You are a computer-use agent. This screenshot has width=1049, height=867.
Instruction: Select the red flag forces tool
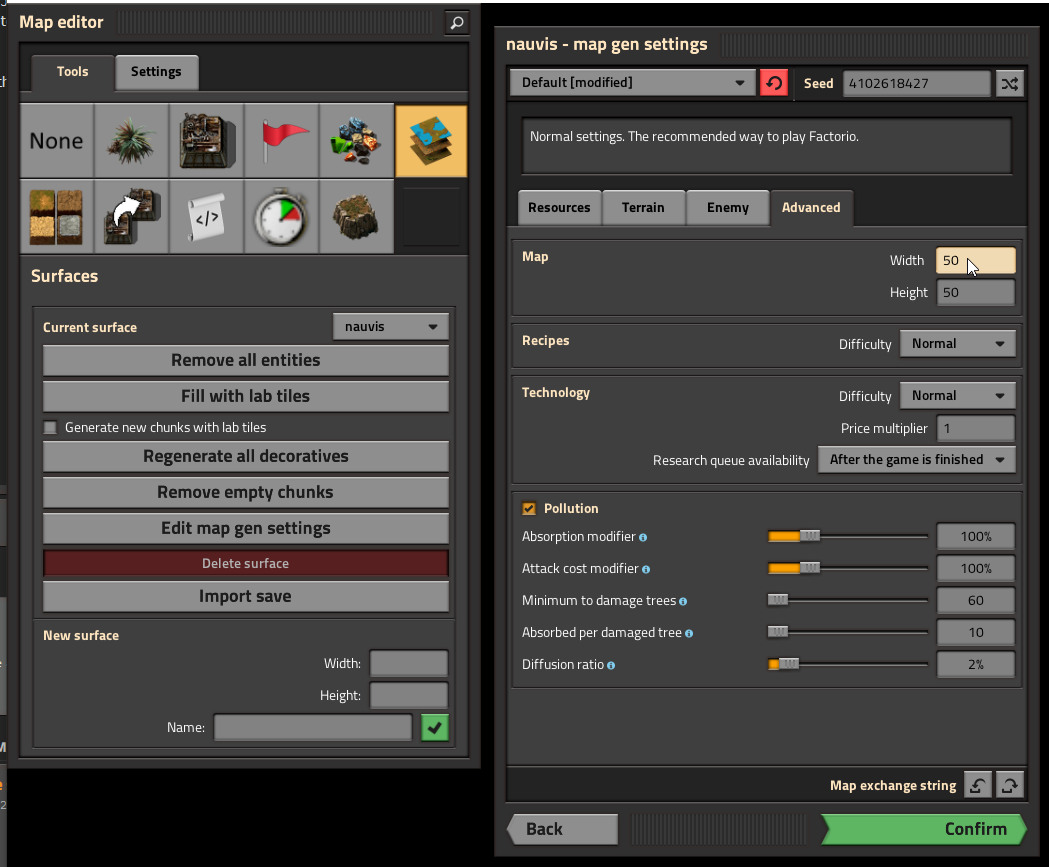[x=282, y=140]
